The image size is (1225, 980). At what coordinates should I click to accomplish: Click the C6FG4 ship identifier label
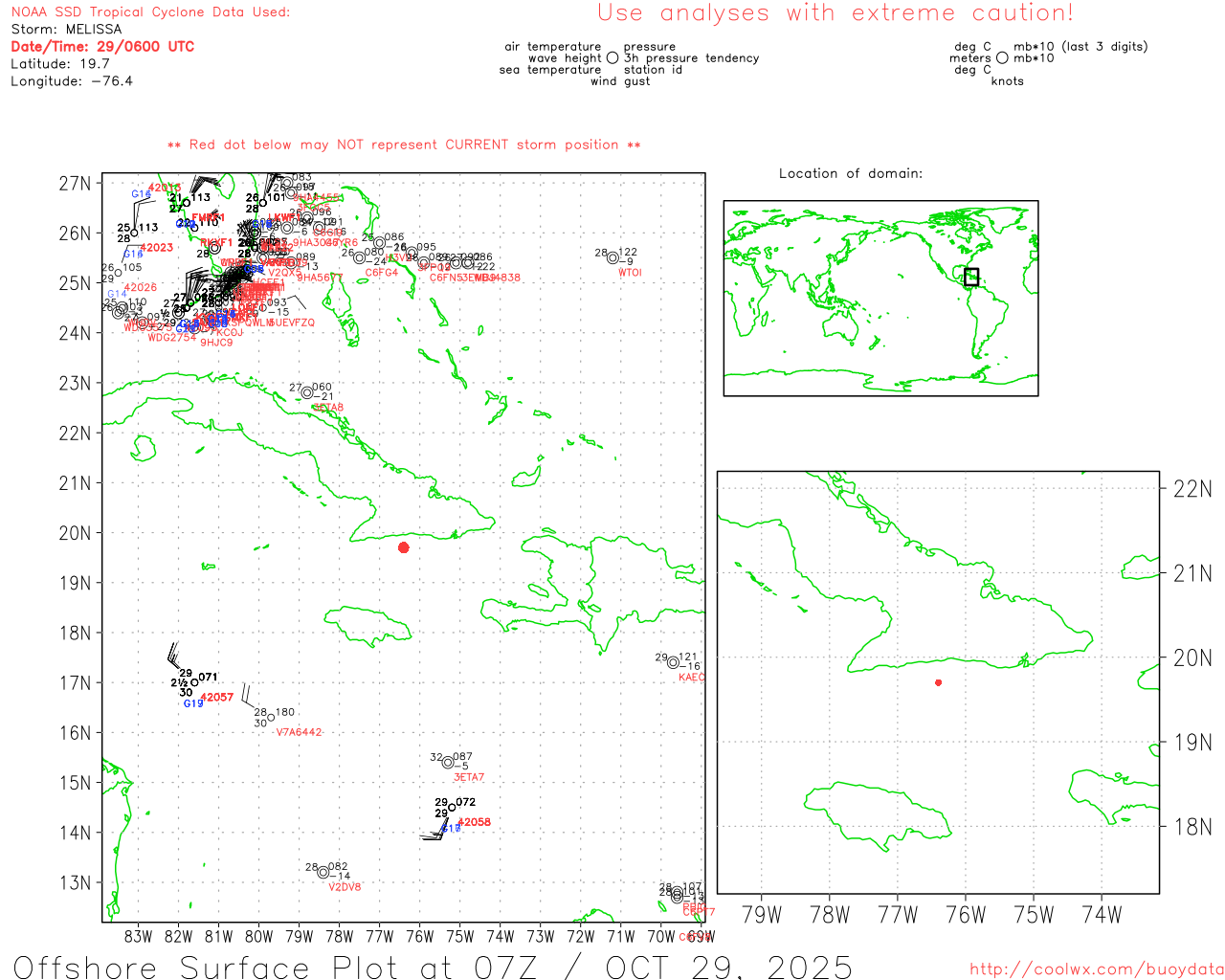click(381, 273)
